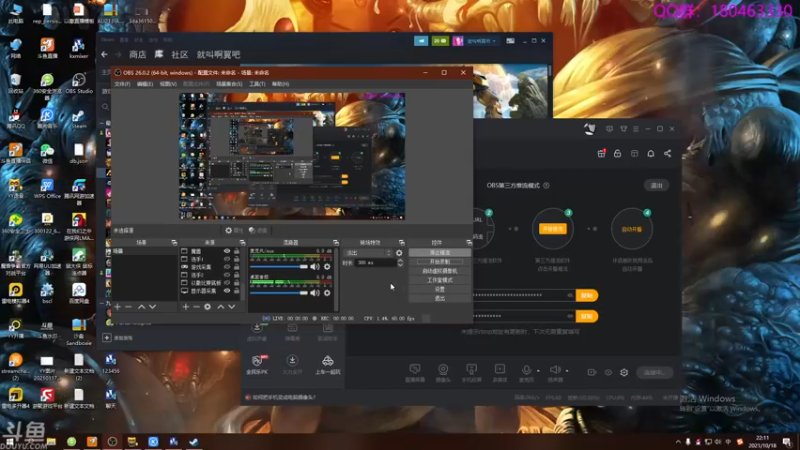Adjust the 麦克风/Aux volume slider
This screenshot has height=450, width=800.
pyautogui.click(x=279, y=267)
